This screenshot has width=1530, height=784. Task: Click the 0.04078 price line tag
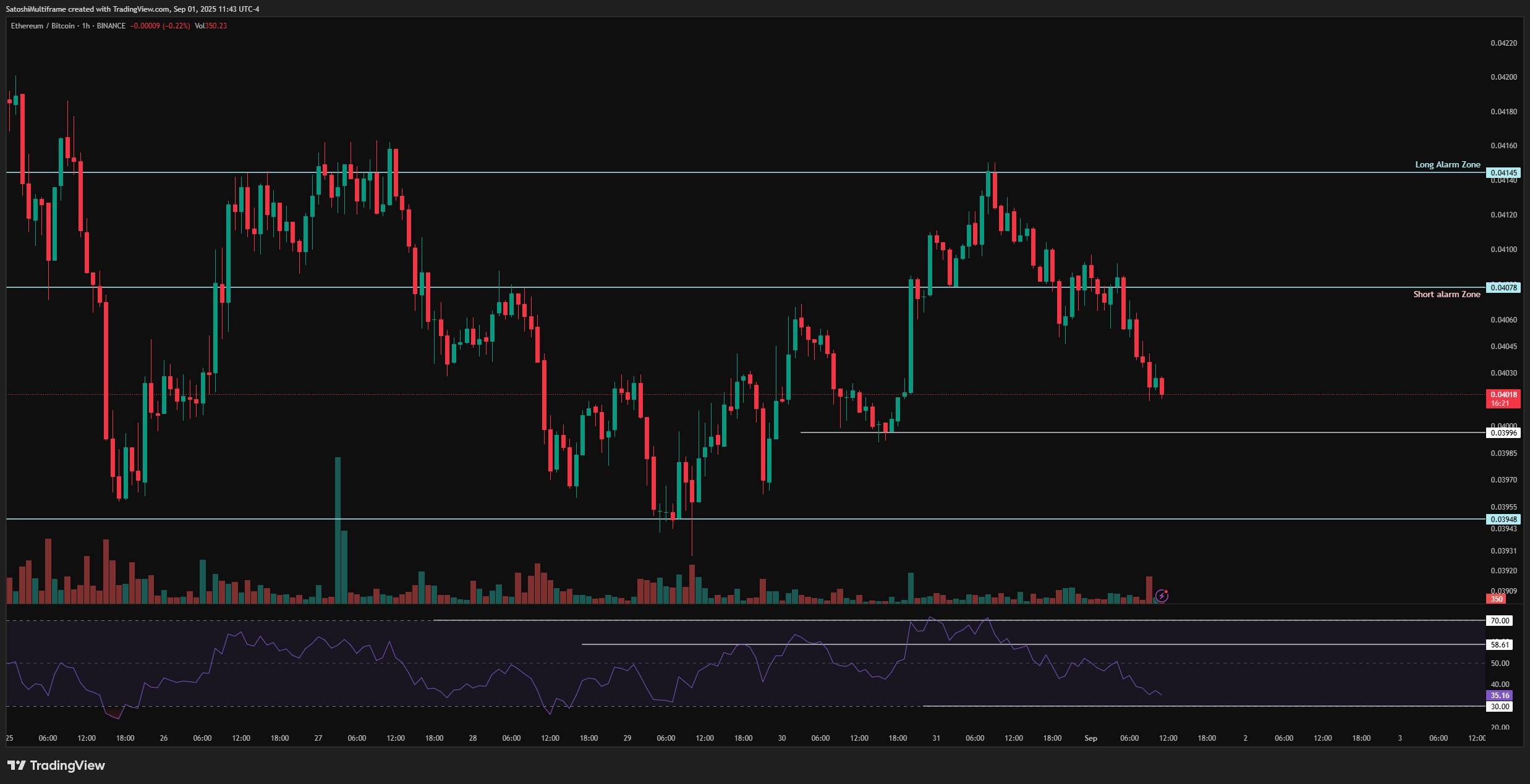coord(1503,287)
